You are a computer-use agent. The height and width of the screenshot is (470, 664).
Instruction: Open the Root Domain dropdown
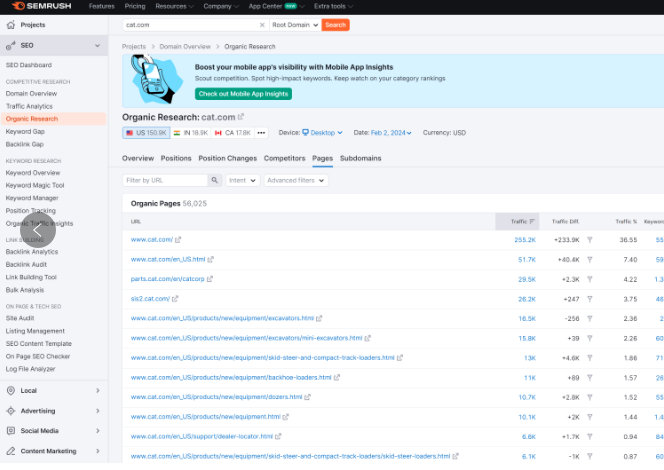(x=295, y=24)
